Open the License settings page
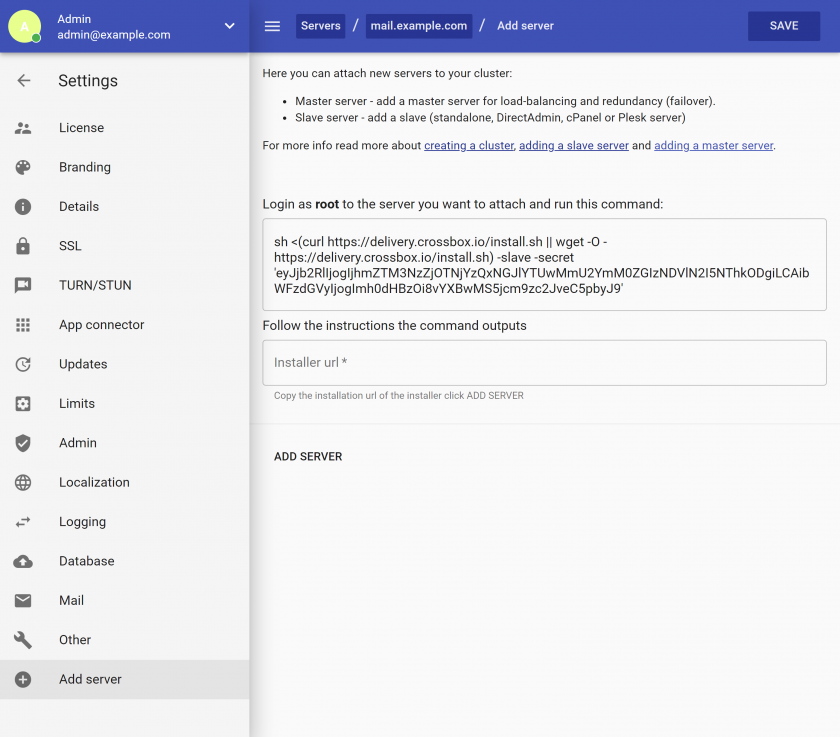The height and width of the screenshot is (737, 840). click(124, 128)
